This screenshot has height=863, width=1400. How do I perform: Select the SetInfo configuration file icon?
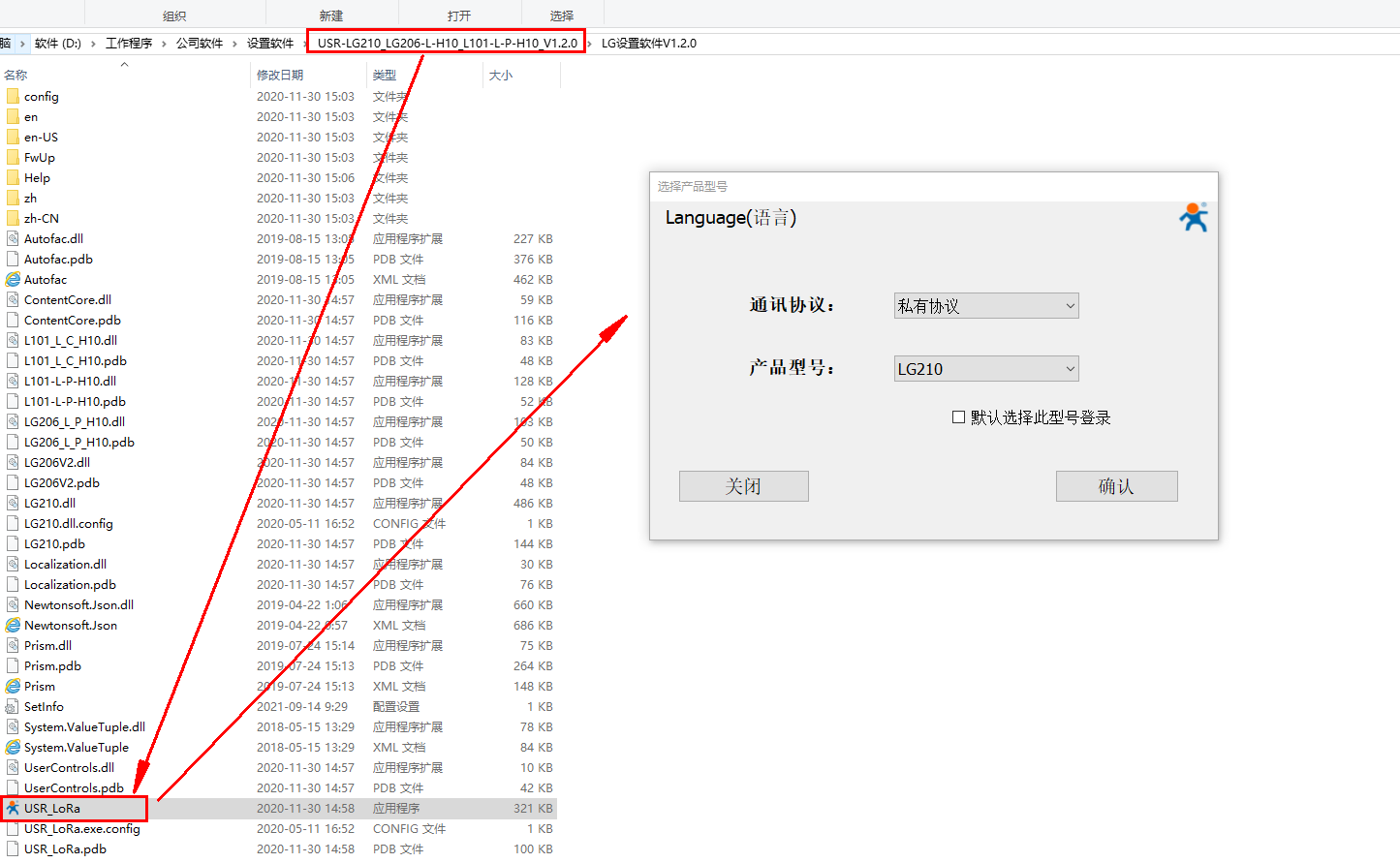(x=13, y=706)
